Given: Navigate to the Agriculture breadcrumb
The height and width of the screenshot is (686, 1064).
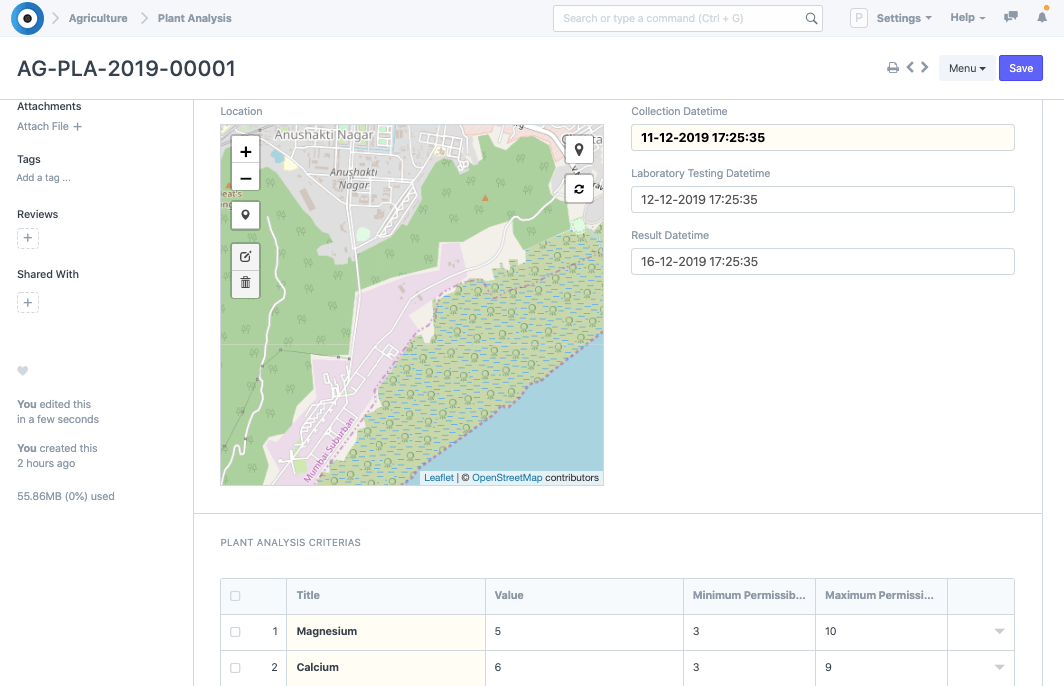Looking at the screenshot, I should (98, 18).
